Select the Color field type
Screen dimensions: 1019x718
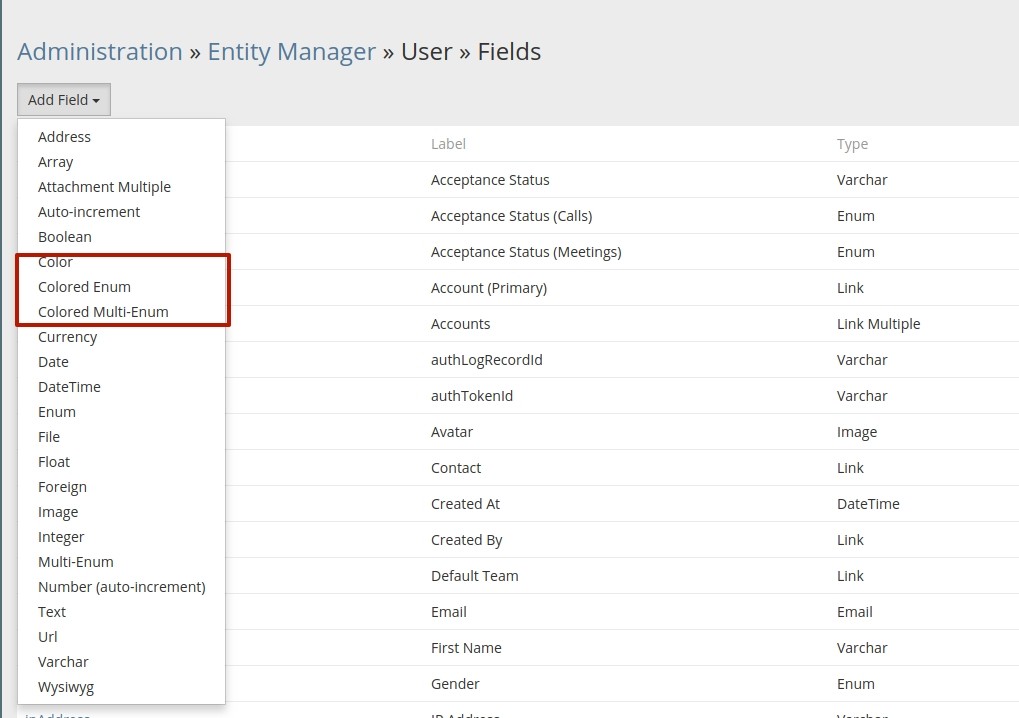point(56,262)
